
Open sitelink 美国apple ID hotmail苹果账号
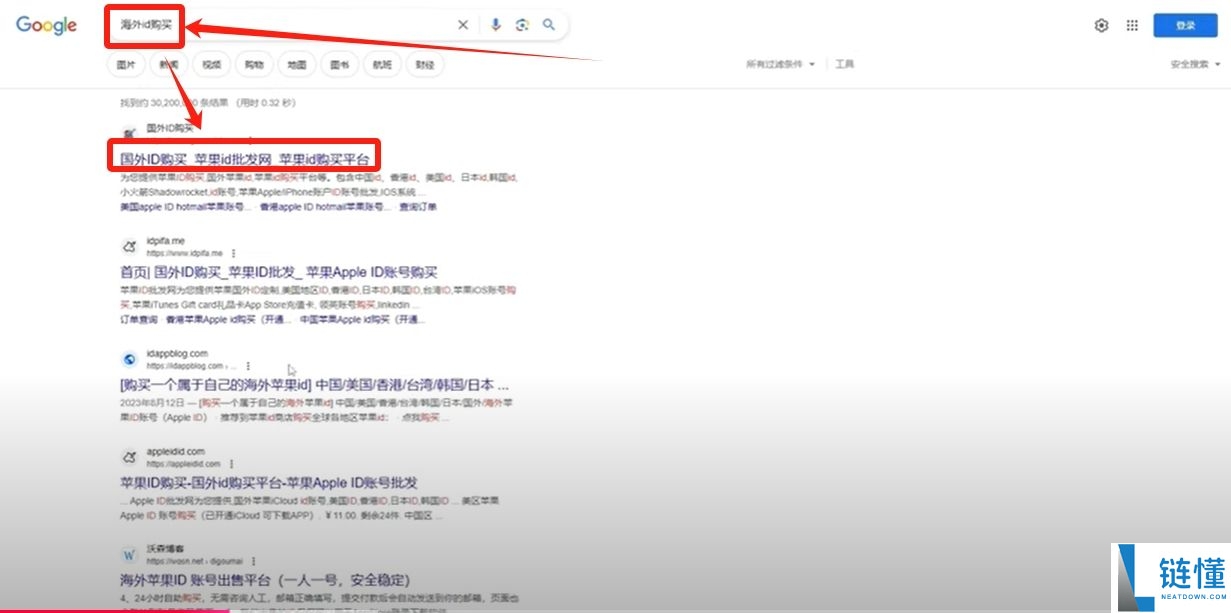coord(184,207)
